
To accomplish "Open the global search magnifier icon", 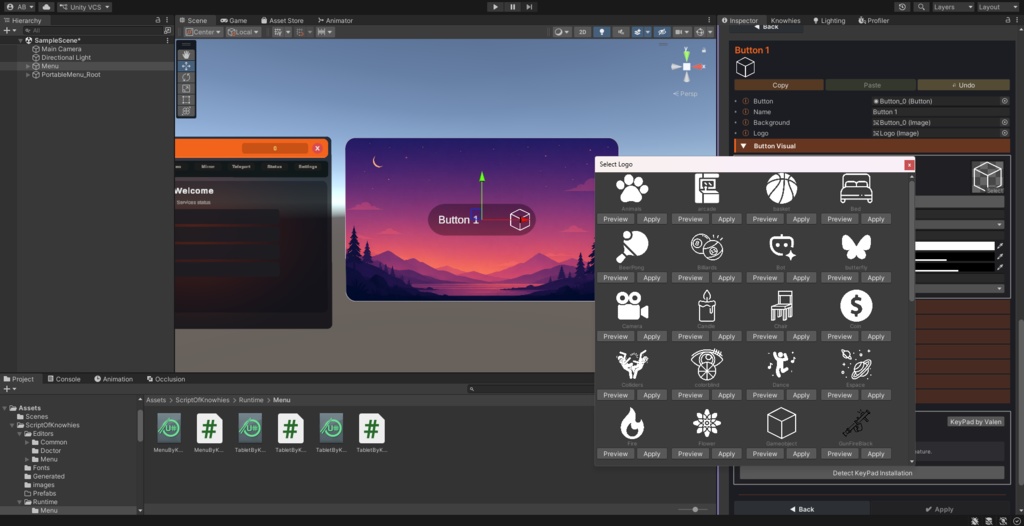I will [921, 7].
